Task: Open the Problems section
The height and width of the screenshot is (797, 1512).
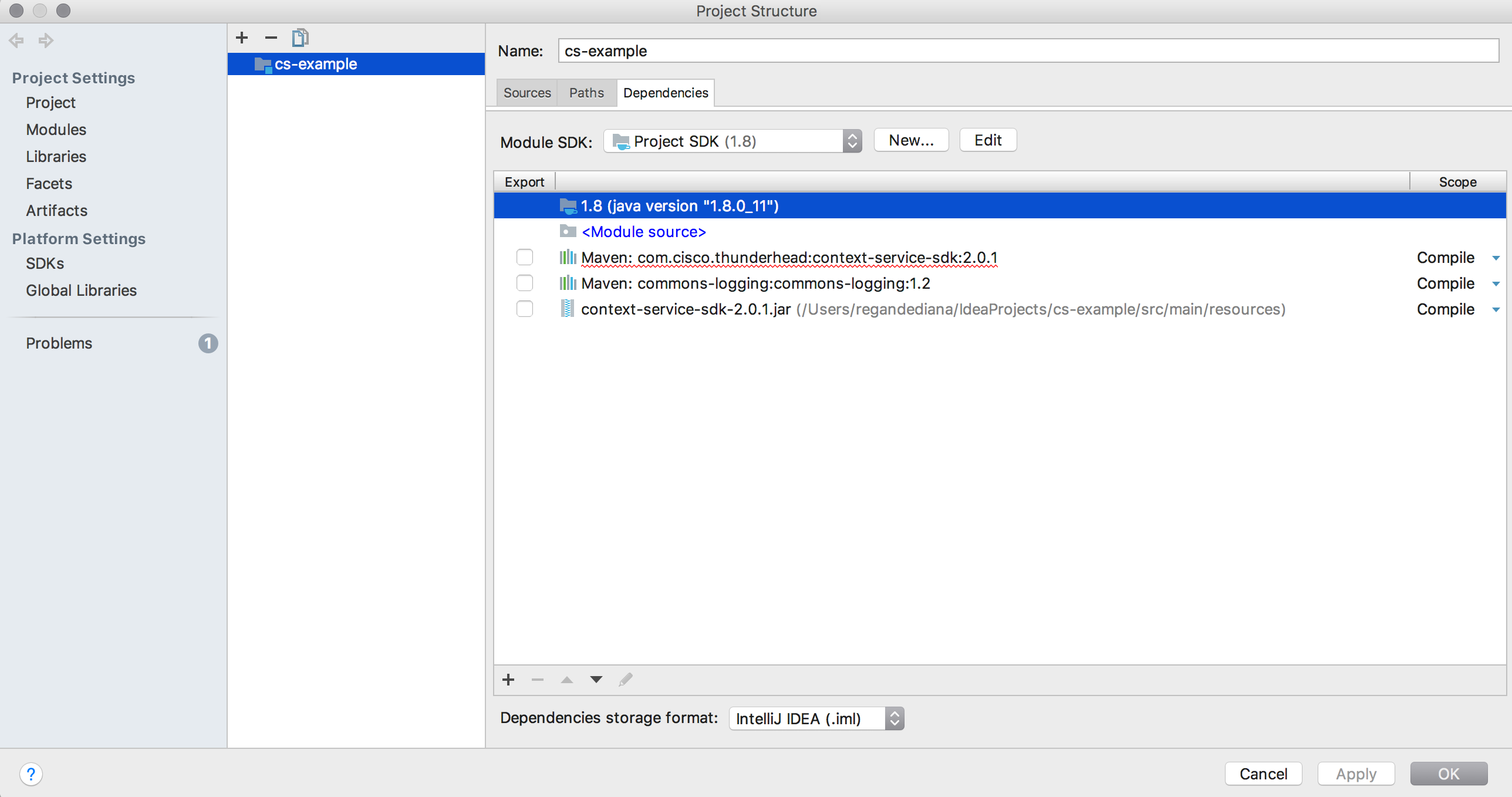Action: point(59,343)
